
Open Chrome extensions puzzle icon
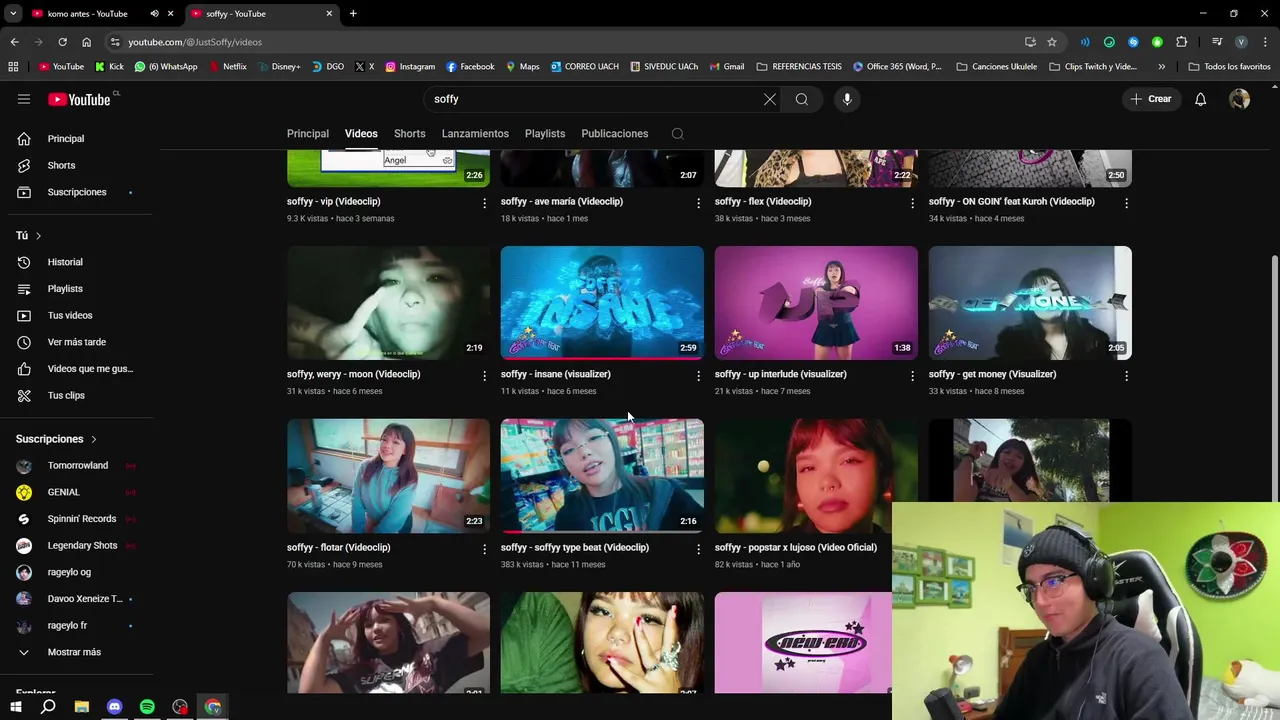[1181, 42]
